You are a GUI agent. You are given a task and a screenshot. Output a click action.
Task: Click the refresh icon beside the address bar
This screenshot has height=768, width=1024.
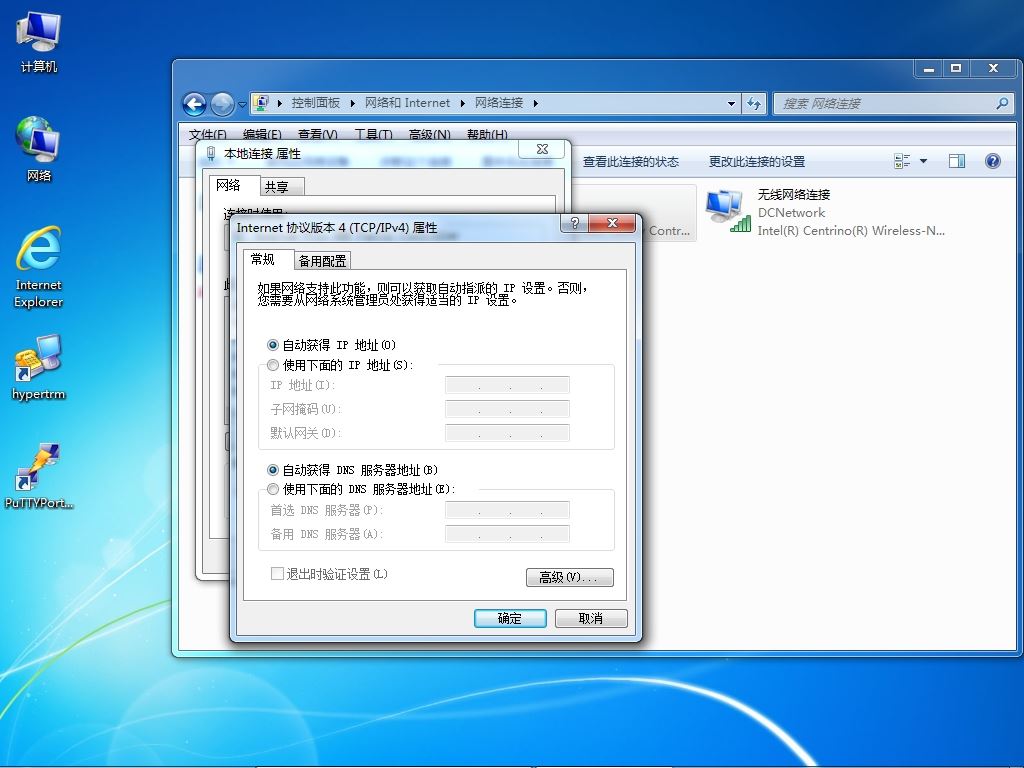(x=754, y=103)
